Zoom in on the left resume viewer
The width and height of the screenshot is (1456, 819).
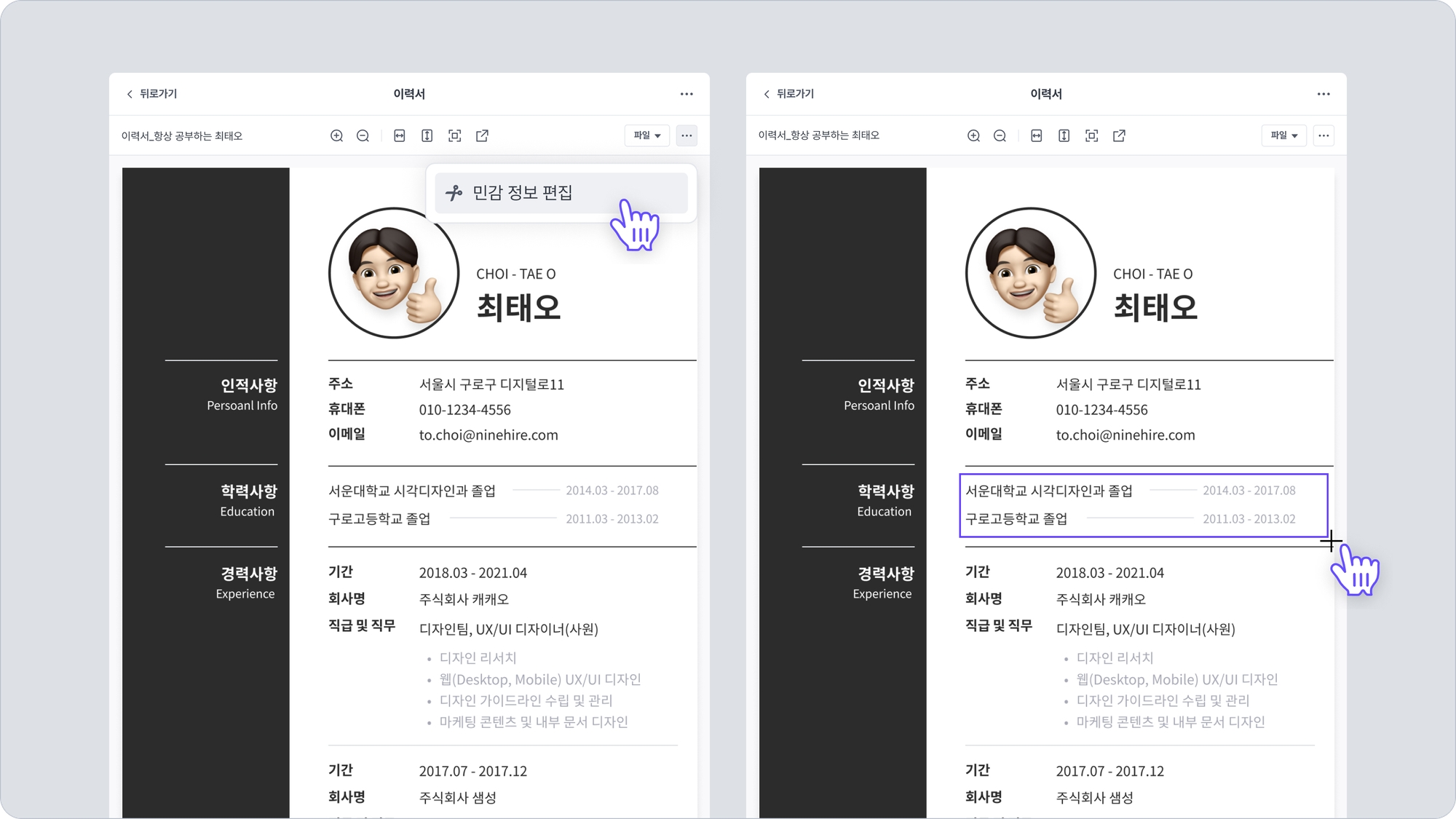tap(336, 136)
